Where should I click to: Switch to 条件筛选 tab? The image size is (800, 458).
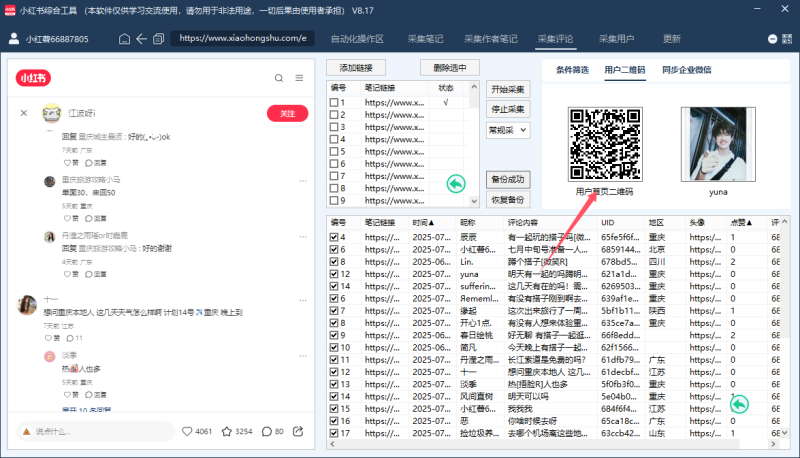coord(572,70)
